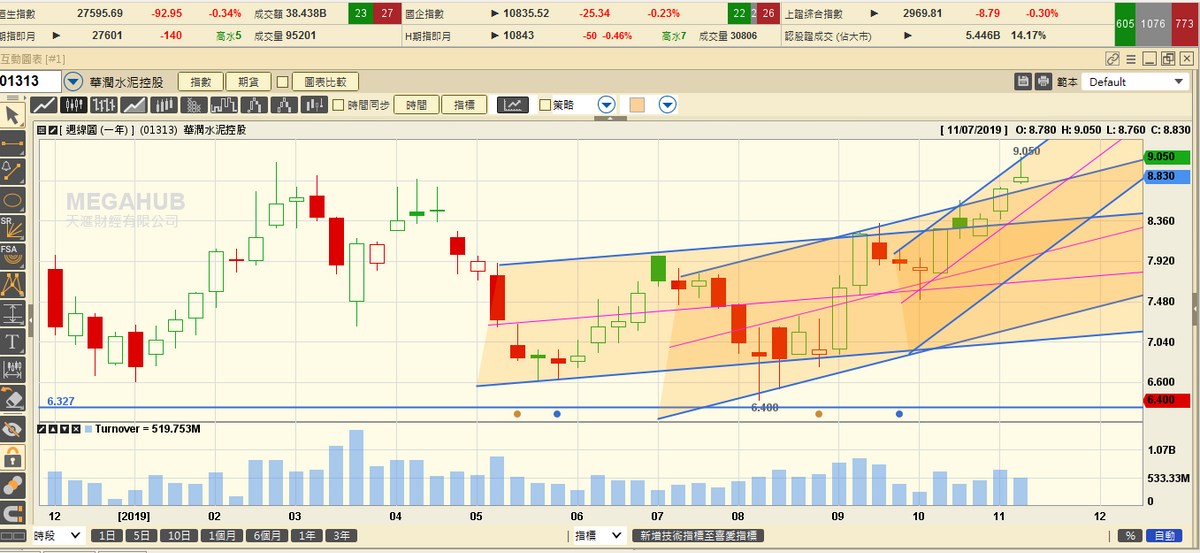Viewport: 1200px width, 553px height.
Task: Switch to area chart type
Action: pos(133,104)
